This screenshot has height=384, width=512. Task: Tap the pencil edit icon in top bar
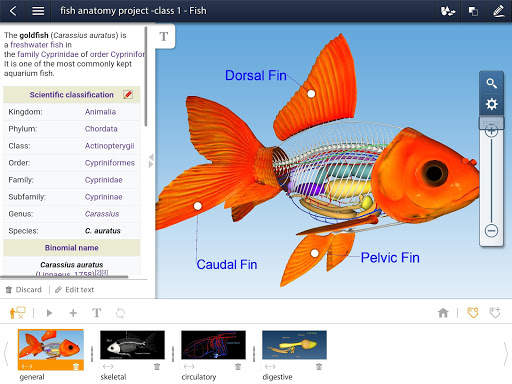pyautogui.click(x=498, y=11)
